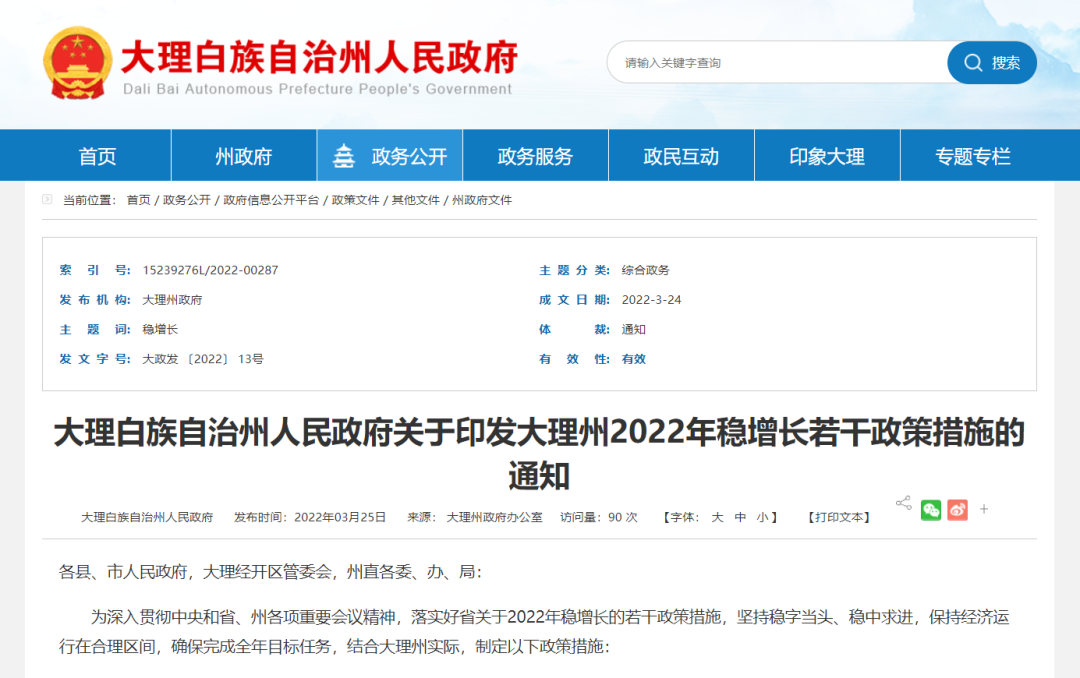The width and height of the screenshot is (1080, 678).
Task: Click publish time 2022年03月25日
Action: pos(340,517)
